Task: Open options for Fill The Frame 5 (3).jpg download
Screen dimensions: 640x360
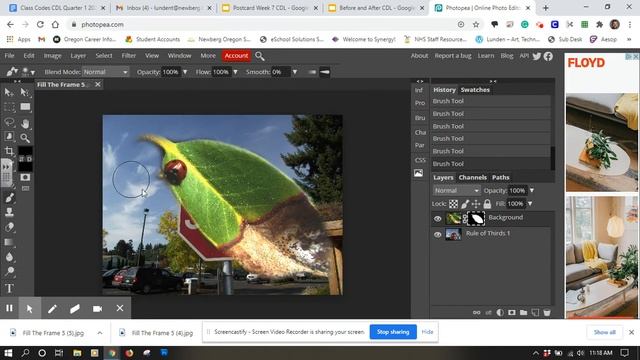Action: pyautogui.click(x=100, y=333)
